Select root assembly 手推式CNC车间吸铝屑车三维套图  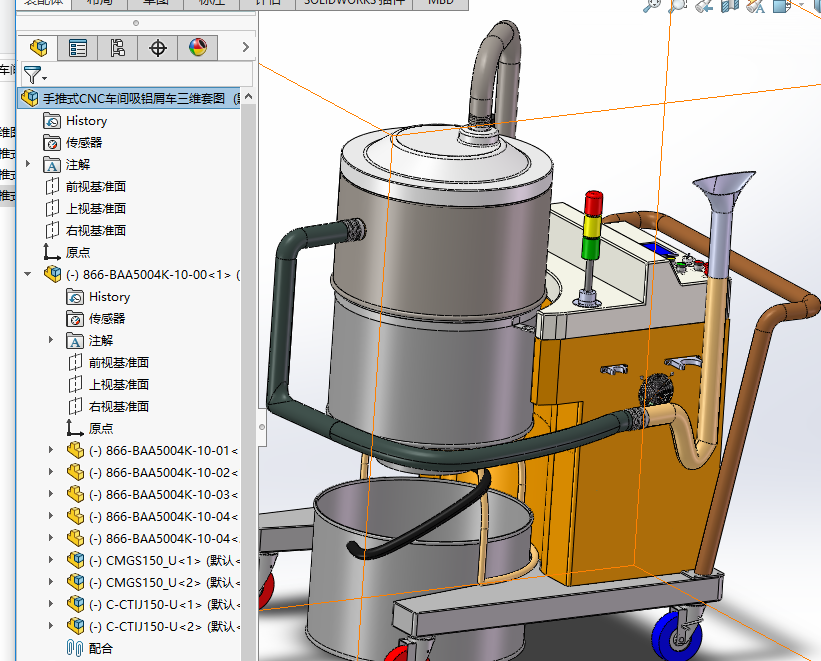(x=135, y=98)
